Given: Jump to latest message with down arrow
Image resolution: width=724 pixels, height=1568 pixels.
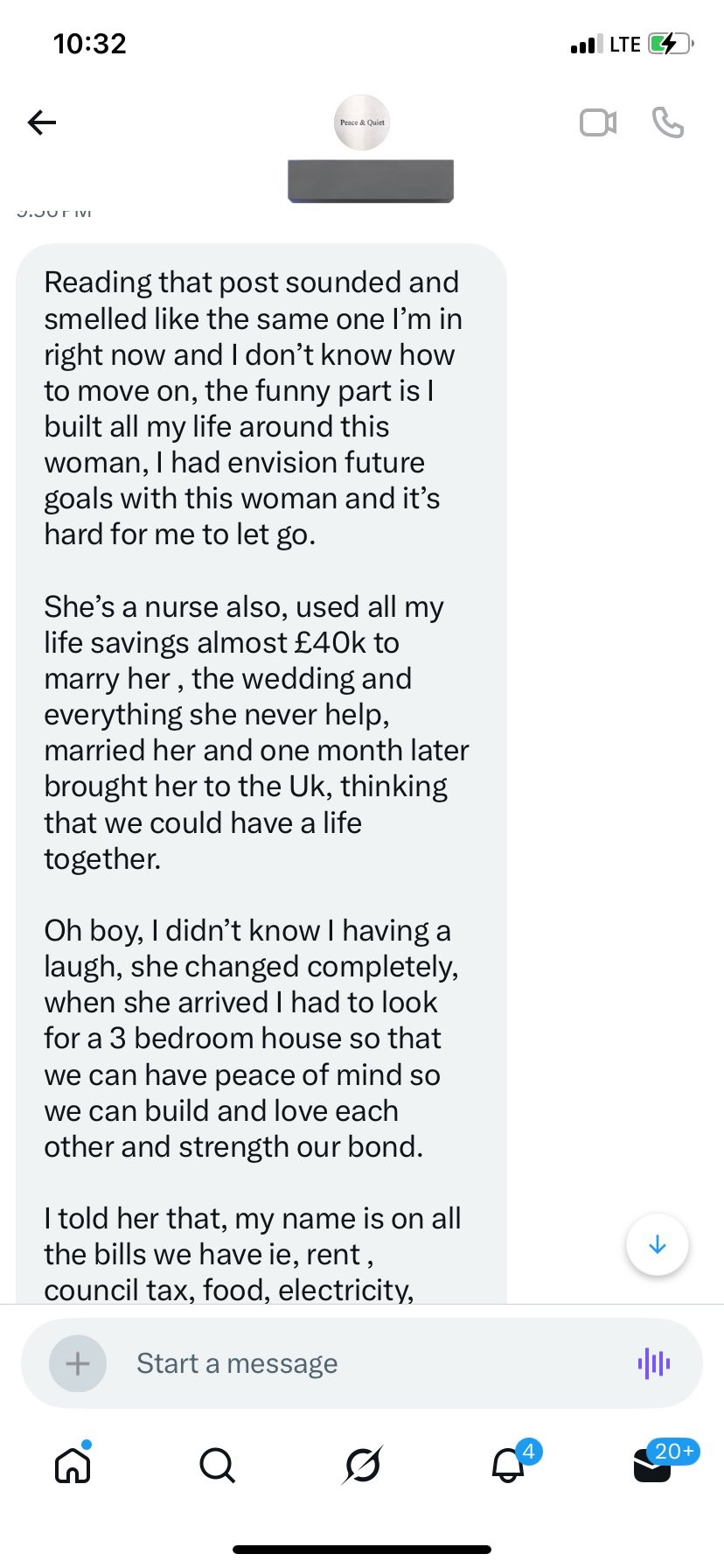Looking at the screenshot, I should click(658, 1244).
